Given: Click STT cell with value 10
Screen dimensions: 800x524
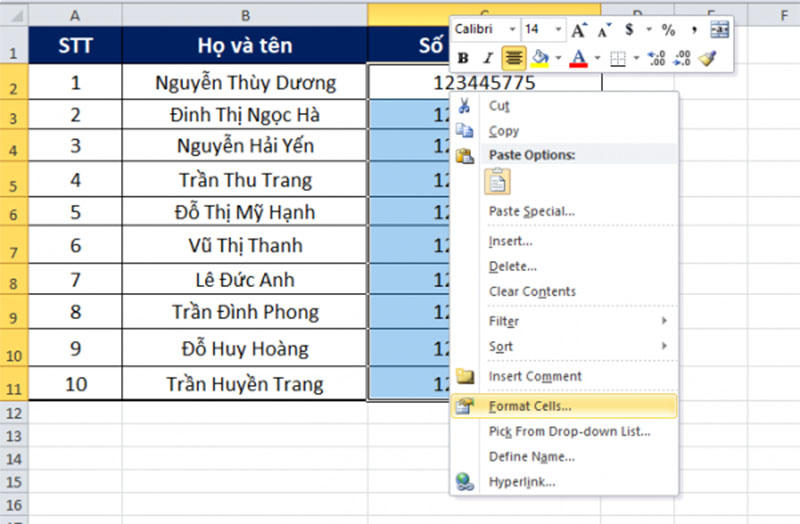Looking at the screenshot, I should click(75, 384).
